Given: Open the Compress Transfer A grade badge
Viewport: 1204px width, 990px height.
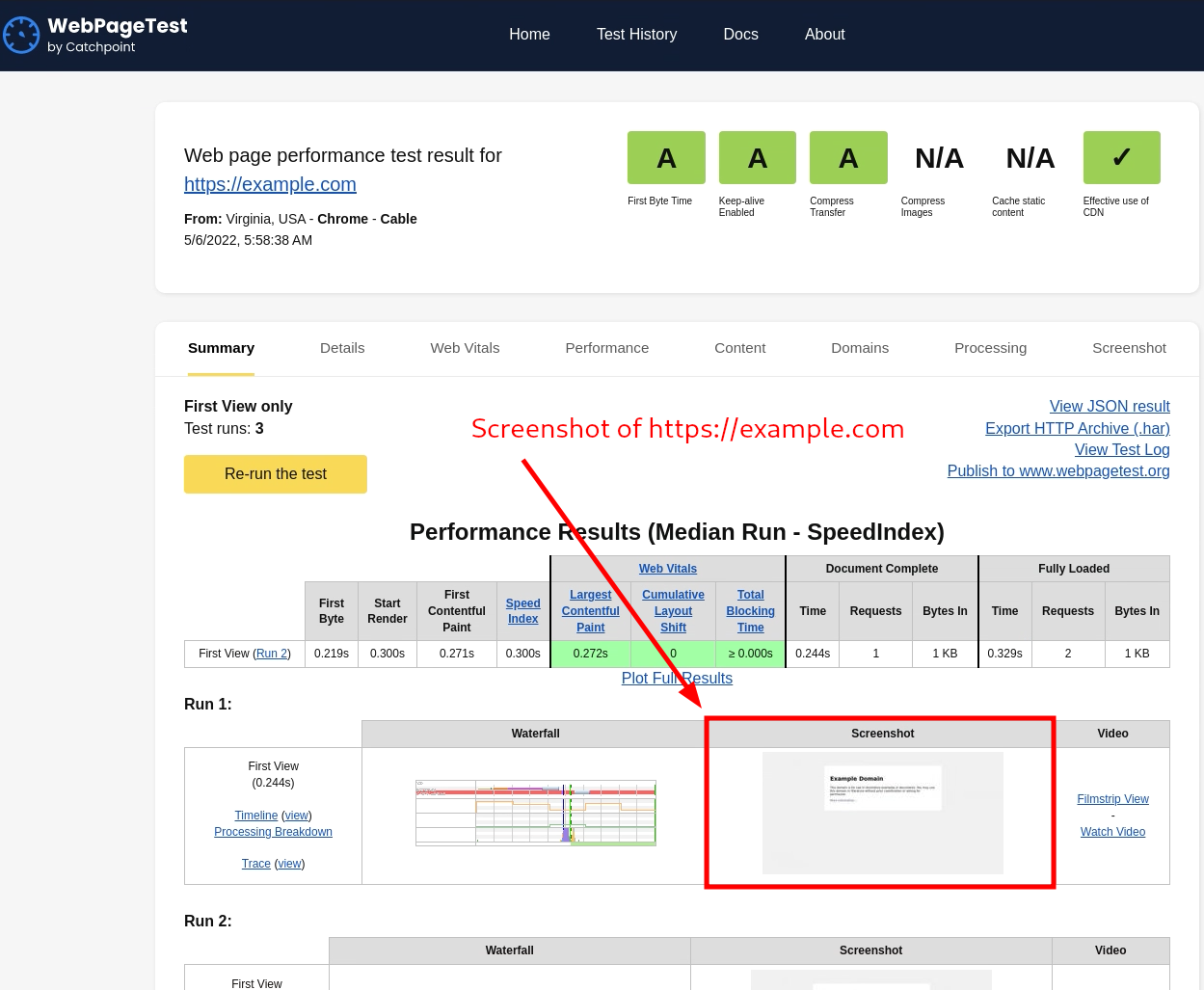Looking at the screenshot, I should (848, 157).
